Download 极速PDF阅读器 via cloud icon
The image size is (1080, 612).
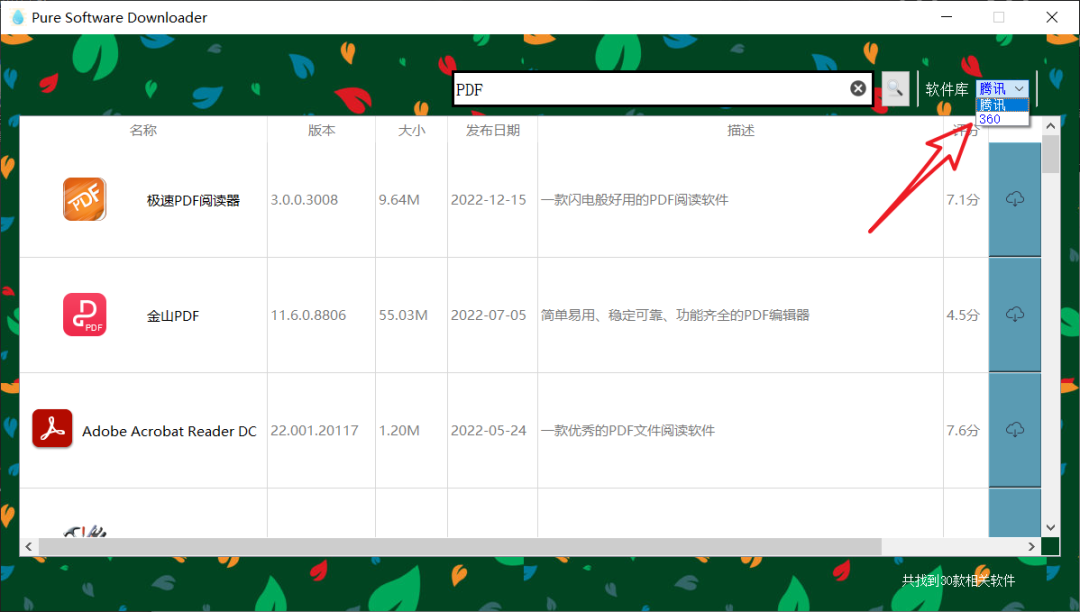(1015, 199)
